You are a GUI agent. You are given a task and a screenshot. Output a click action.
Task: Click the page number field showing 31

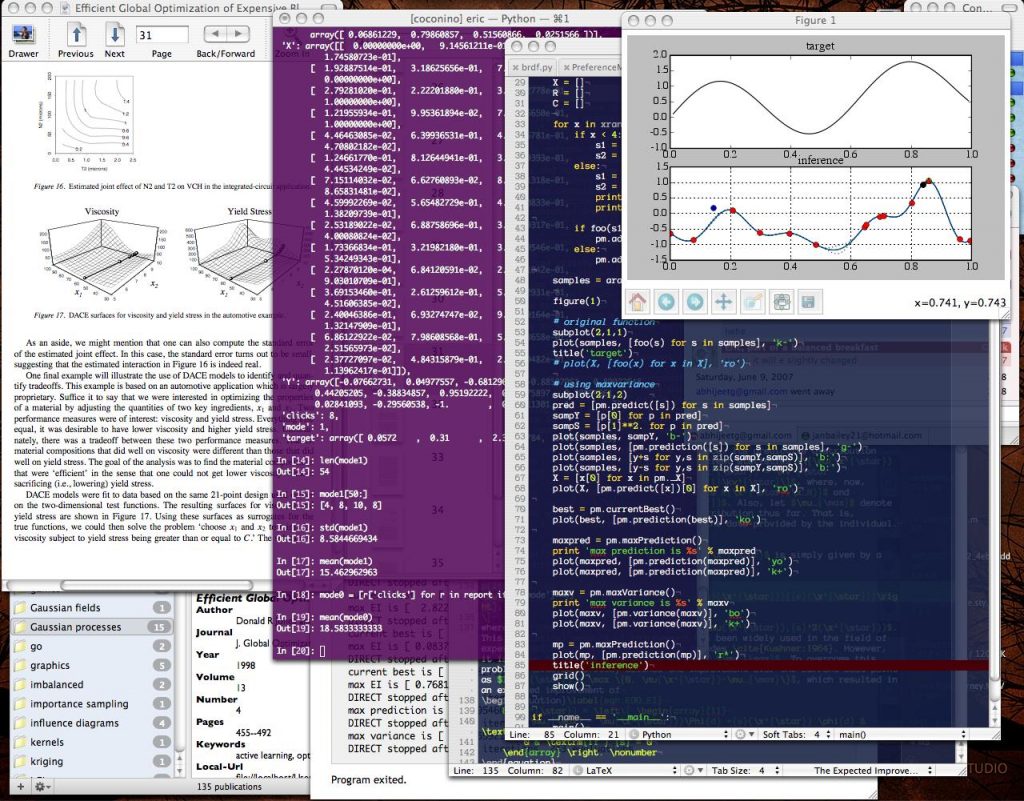[162, 35]
